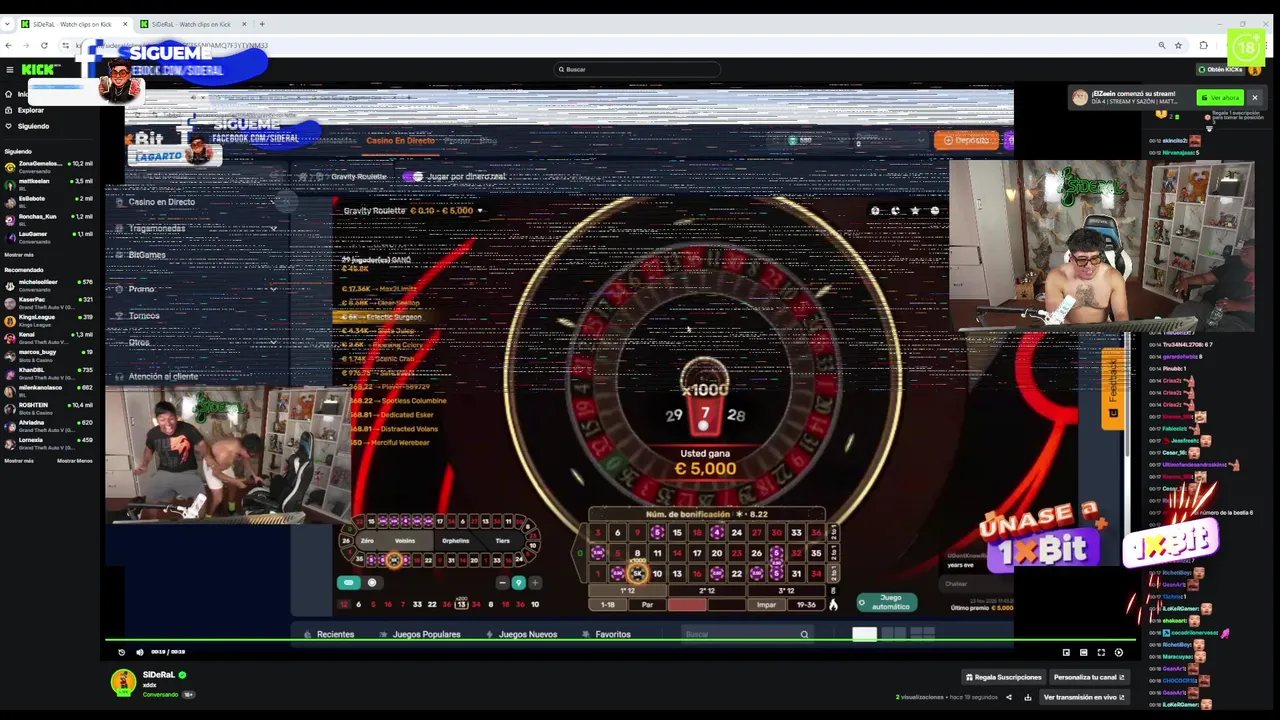Viewport: 1280px width, 720px height.
Task: Expand Mostrar más under the Siguiendo list
Action: pos(19,255)
